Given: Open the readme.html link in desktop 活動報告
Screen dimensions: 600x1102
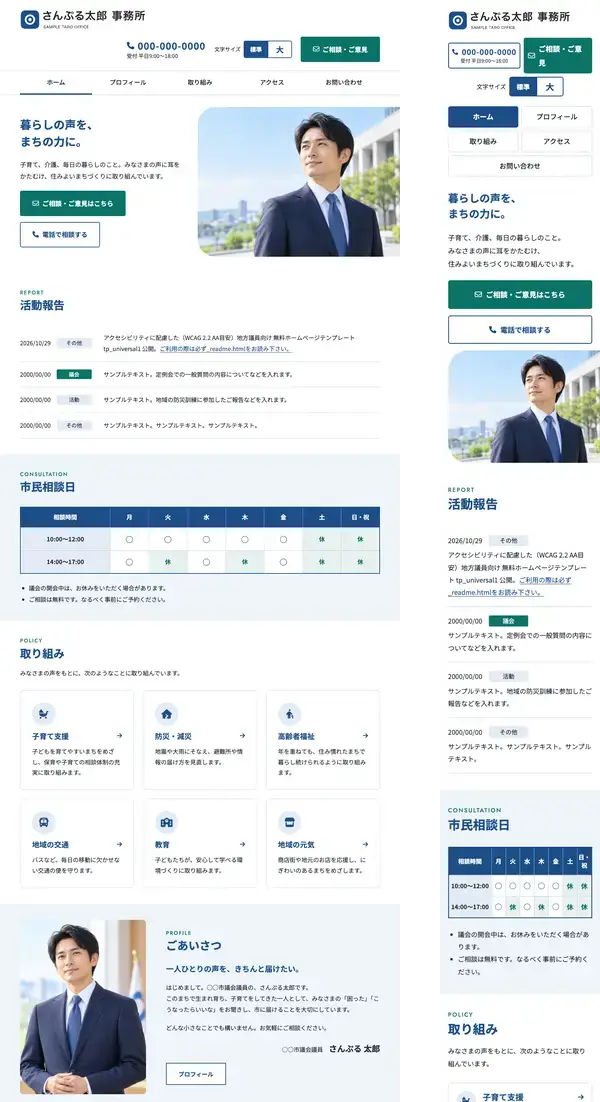Looking at the screenshot, I should (226, 349).
